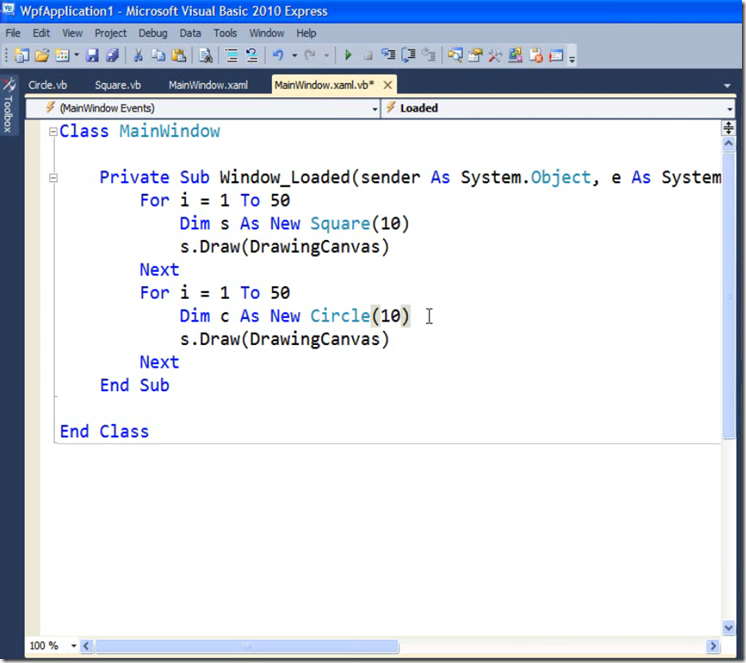Viewport: 746px width, 663px height.
Task: Click the Copy icon in toolbar
Action: (x=158, y=56)
